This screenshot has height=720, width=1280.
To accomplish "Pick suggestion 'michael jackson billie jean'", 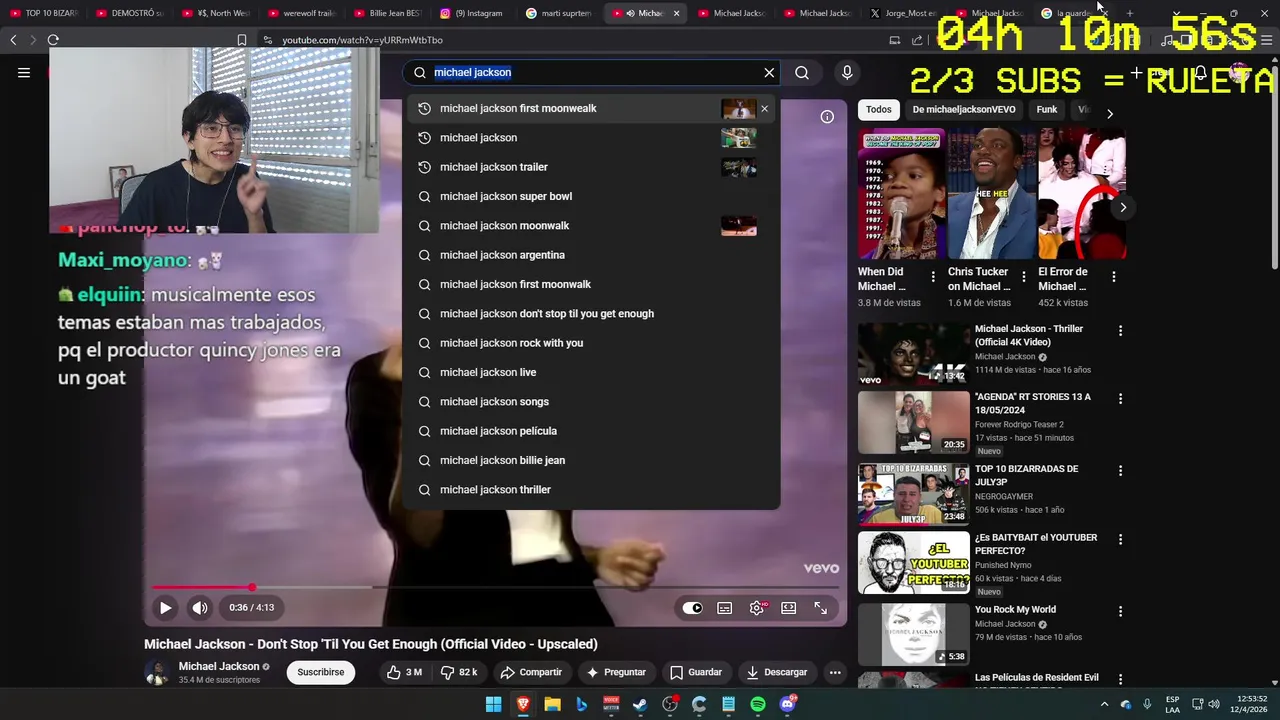I will coord(591,460).
